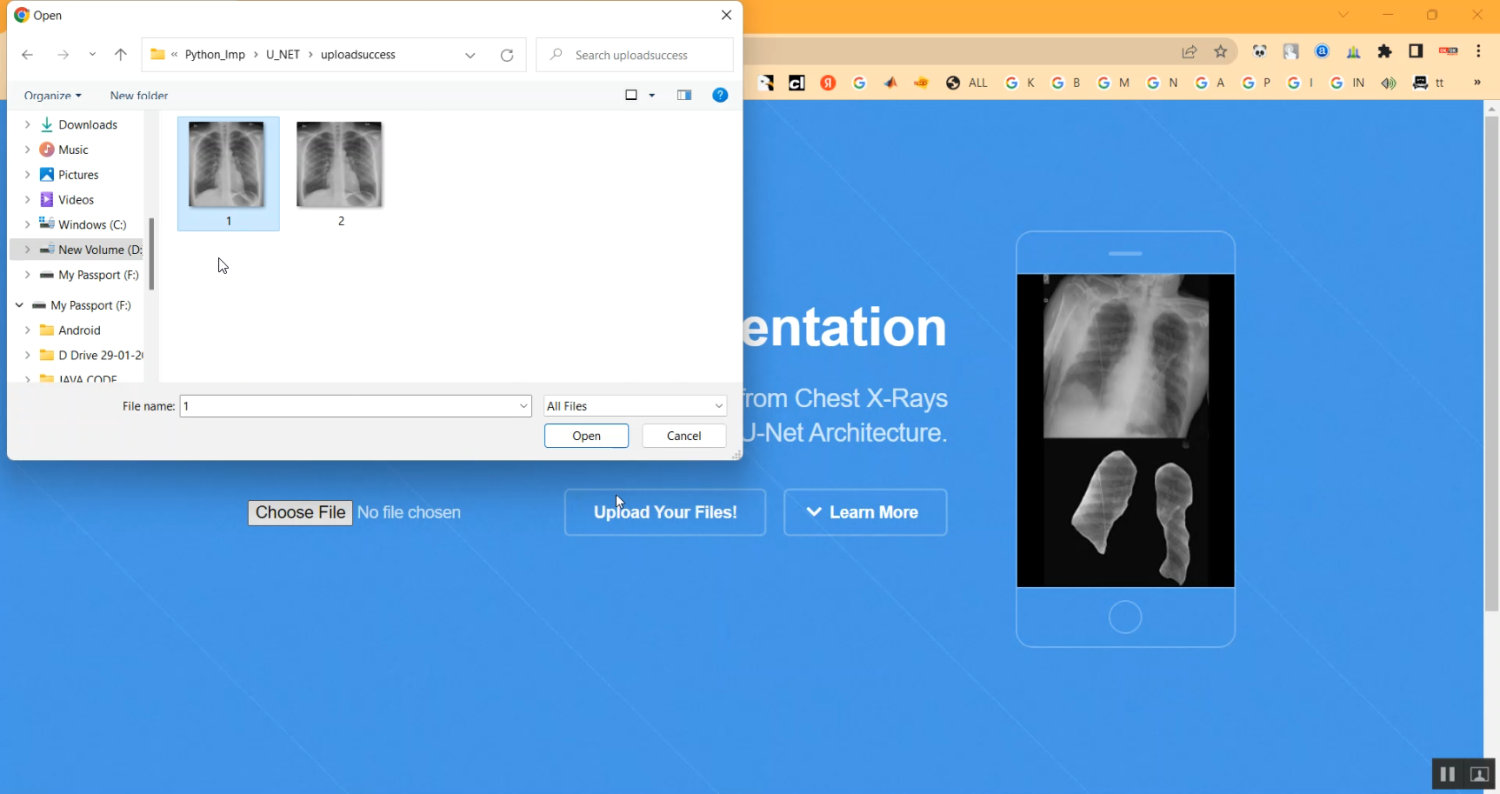Refresh the uploadsuccess folder listing
The width and height of the screenshot is (1500, 794).
507,55
